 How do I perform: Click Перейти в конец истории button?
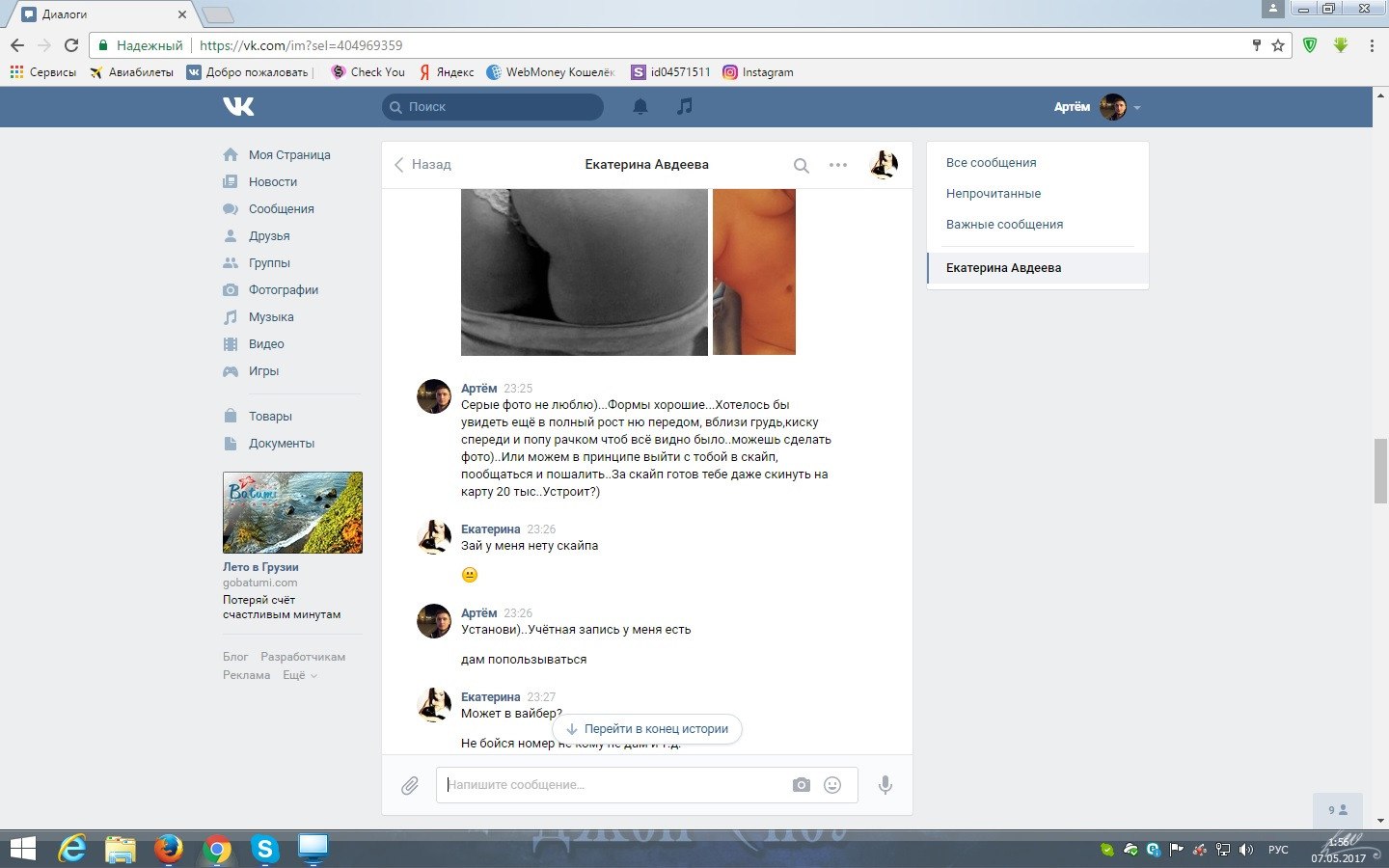647,729
